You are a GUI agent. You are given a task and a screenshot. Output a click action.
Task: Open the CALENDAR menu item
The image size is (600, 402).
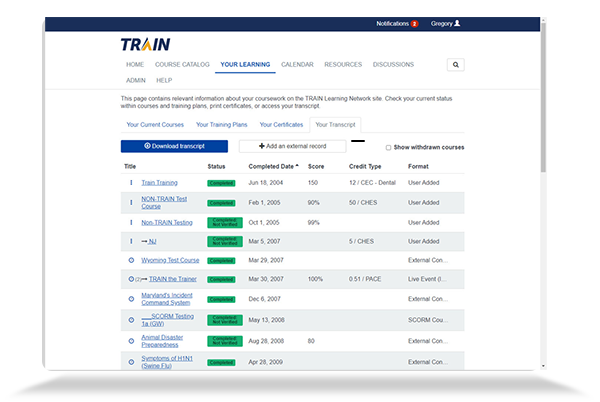coord(297,64)
